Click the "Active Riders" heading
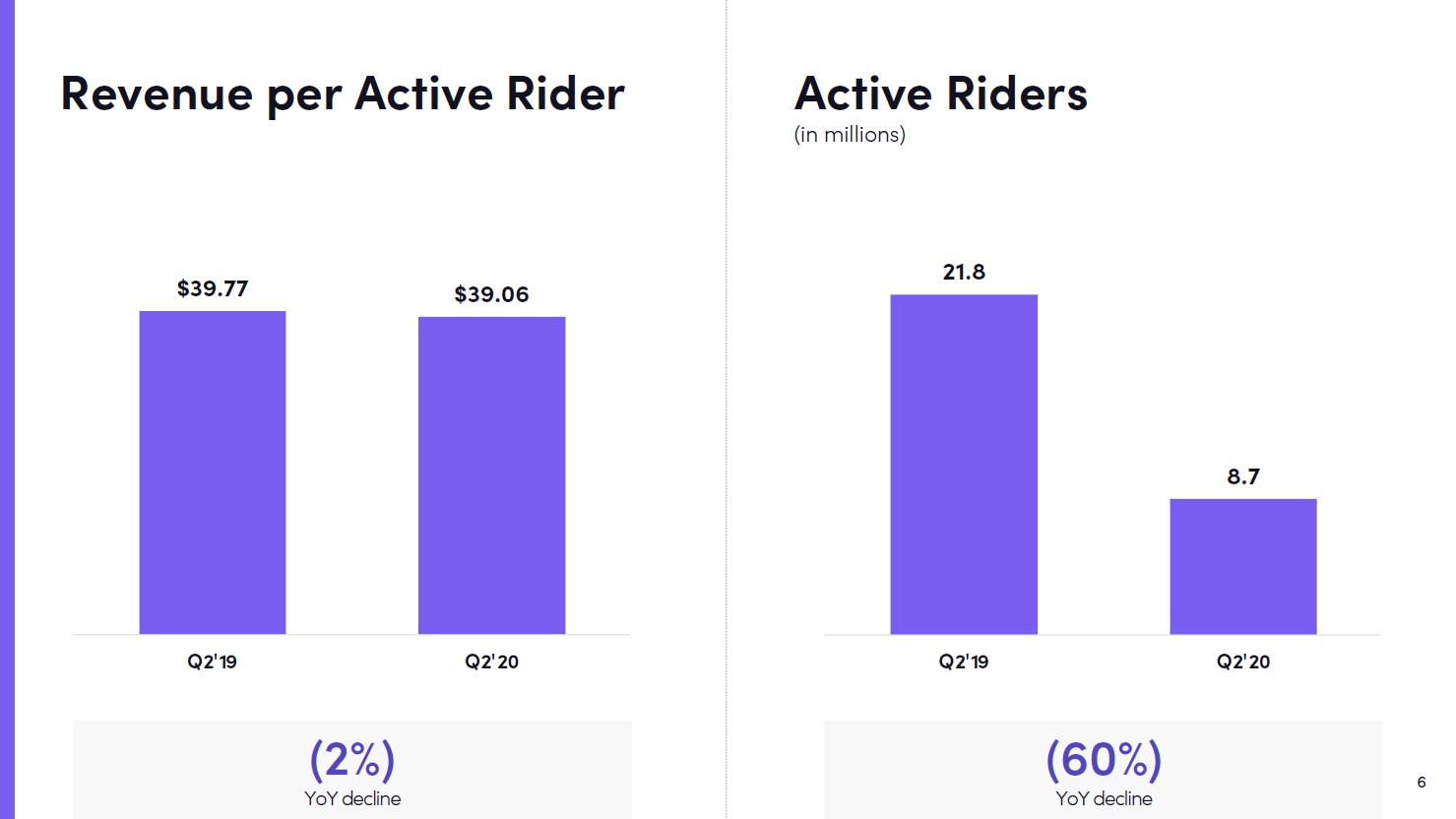This screenshot has height=819, width=1456. pos(940,94)
